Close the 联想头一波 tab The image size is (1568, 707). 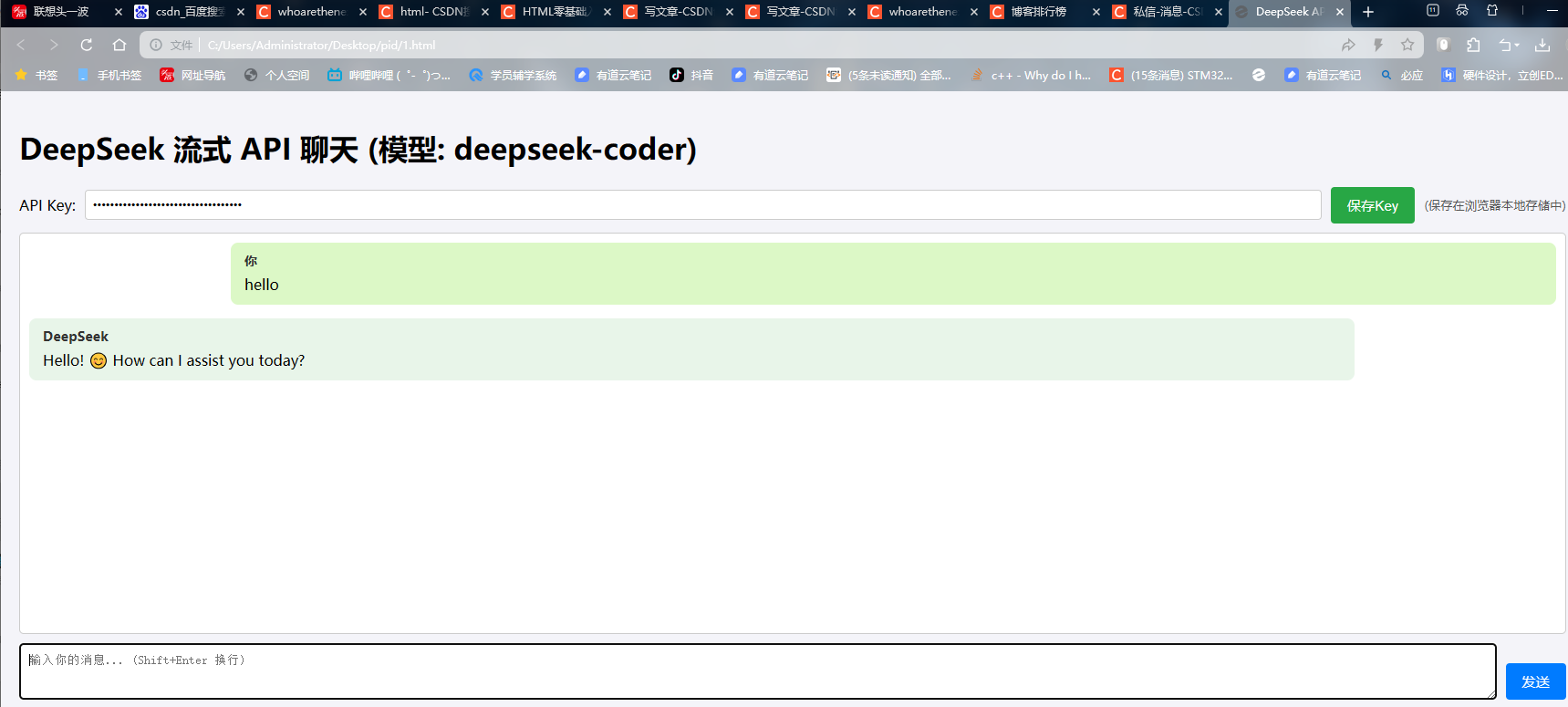119,12
